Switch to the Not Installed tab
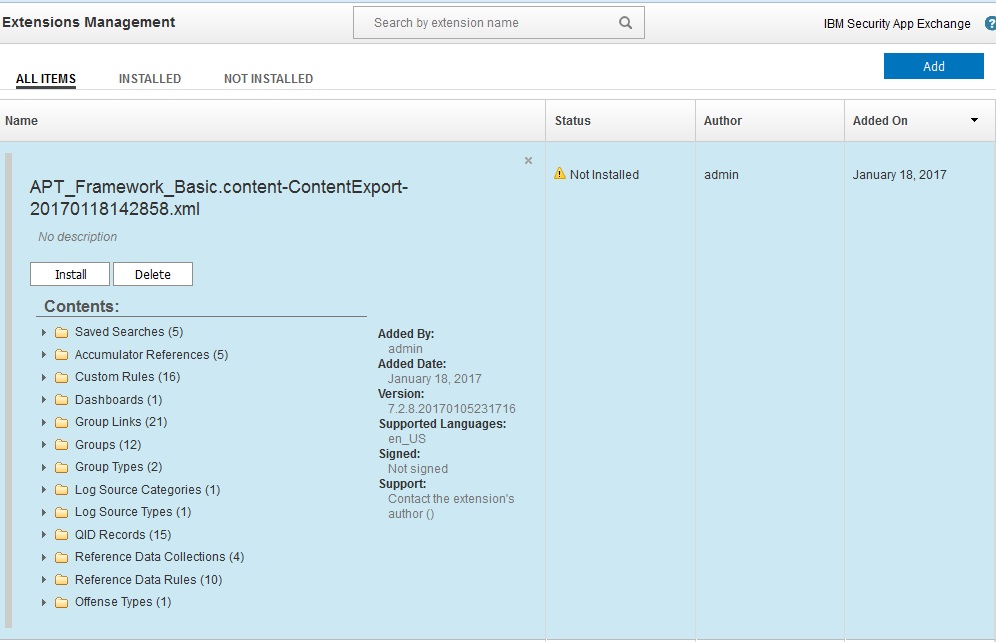The height and width of the screenshot is (642, 996). [268, 79]
